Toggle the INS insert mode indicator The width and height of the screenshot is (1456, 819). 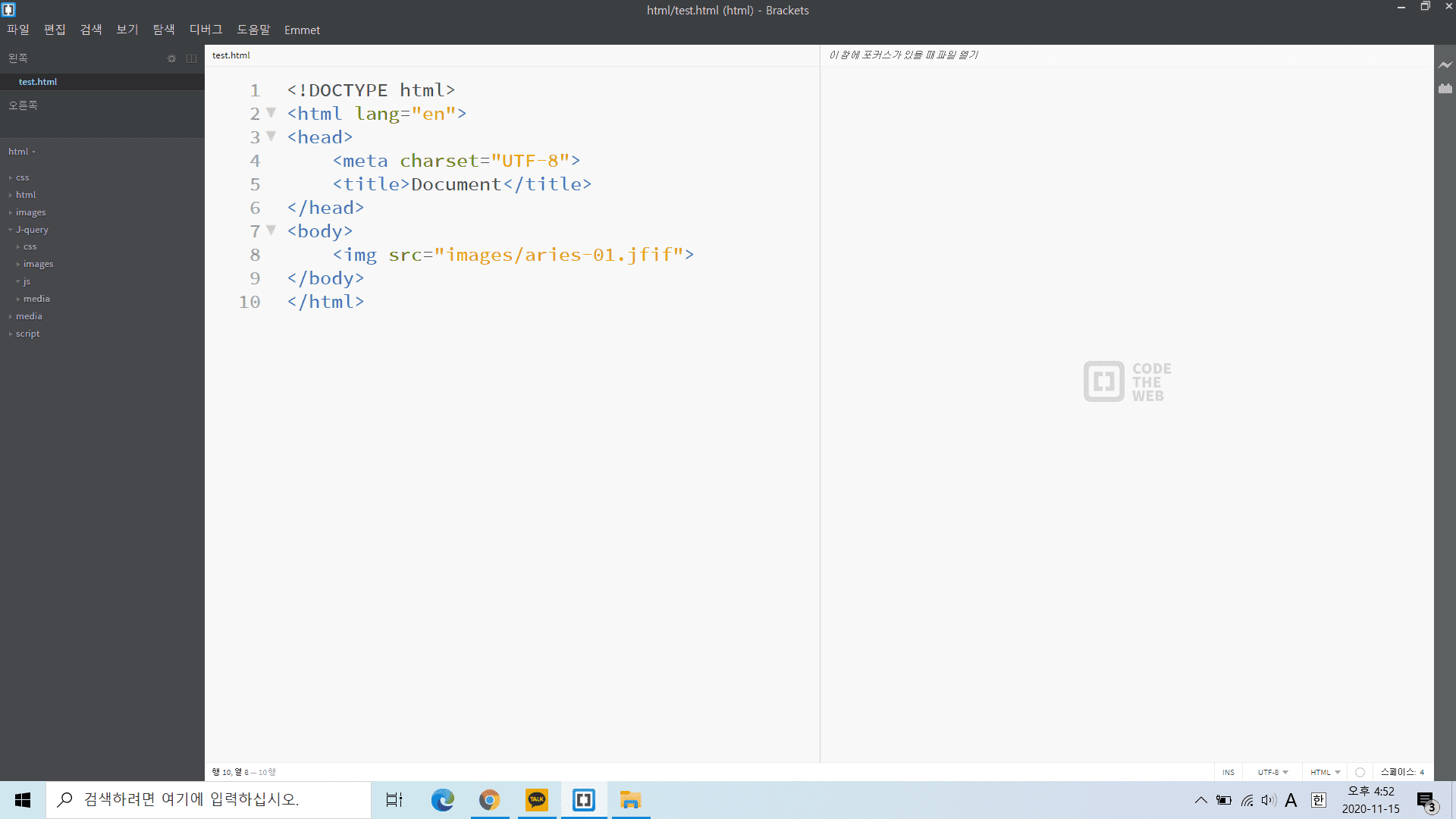[x=1228, y=772]
